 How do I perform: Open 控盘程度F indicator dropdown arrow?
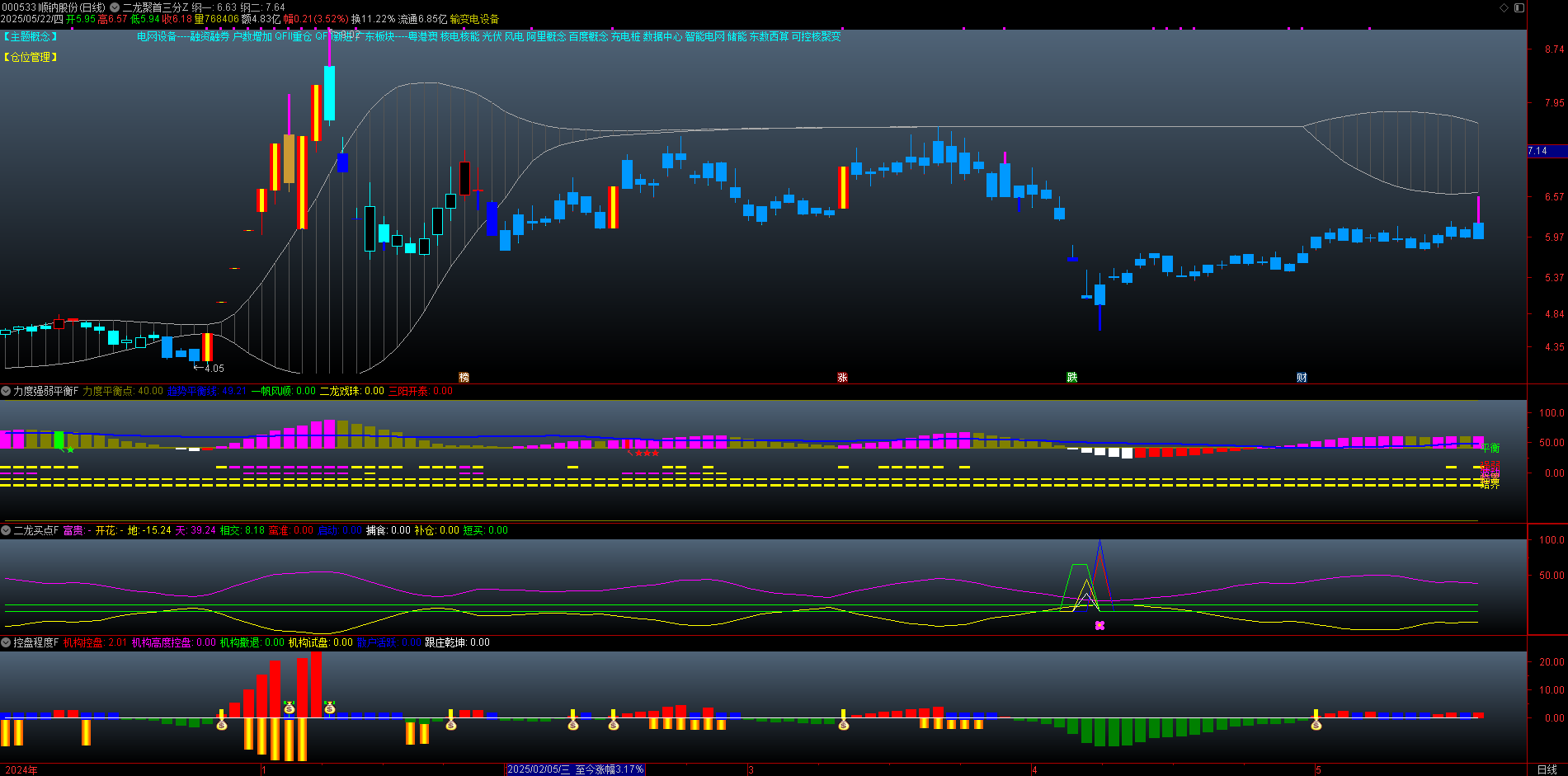pyautogui.click(x=6, y=642)
